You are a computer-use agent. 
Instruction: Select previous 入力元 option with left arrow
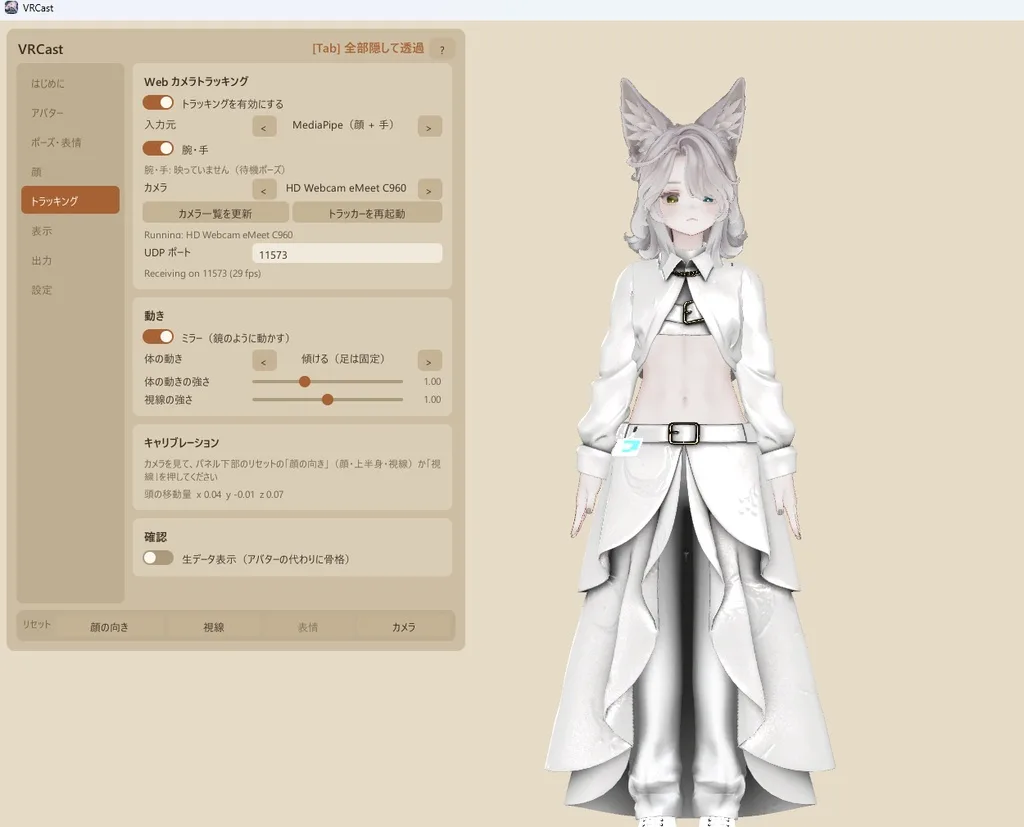(x=264, y=127)
